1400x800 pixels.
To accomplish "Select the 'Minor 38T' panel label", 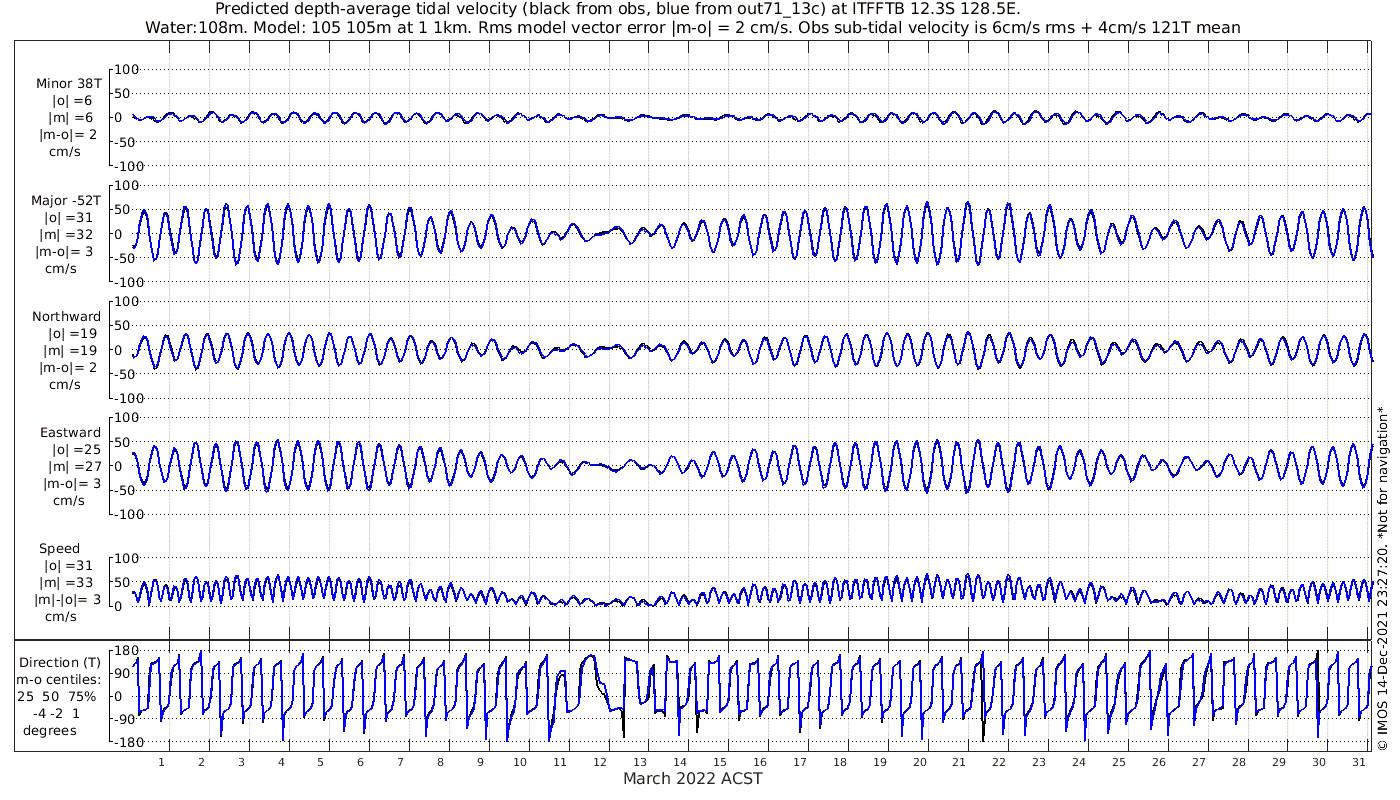I will tap(68, 84).
